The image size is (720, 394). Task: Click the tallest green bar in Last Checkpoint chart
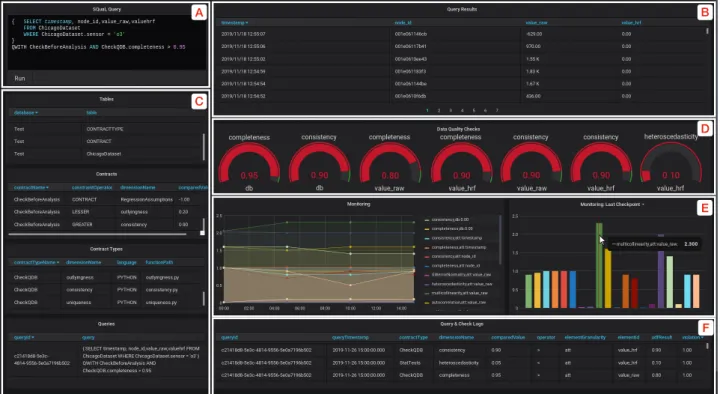tap(599, 265)
